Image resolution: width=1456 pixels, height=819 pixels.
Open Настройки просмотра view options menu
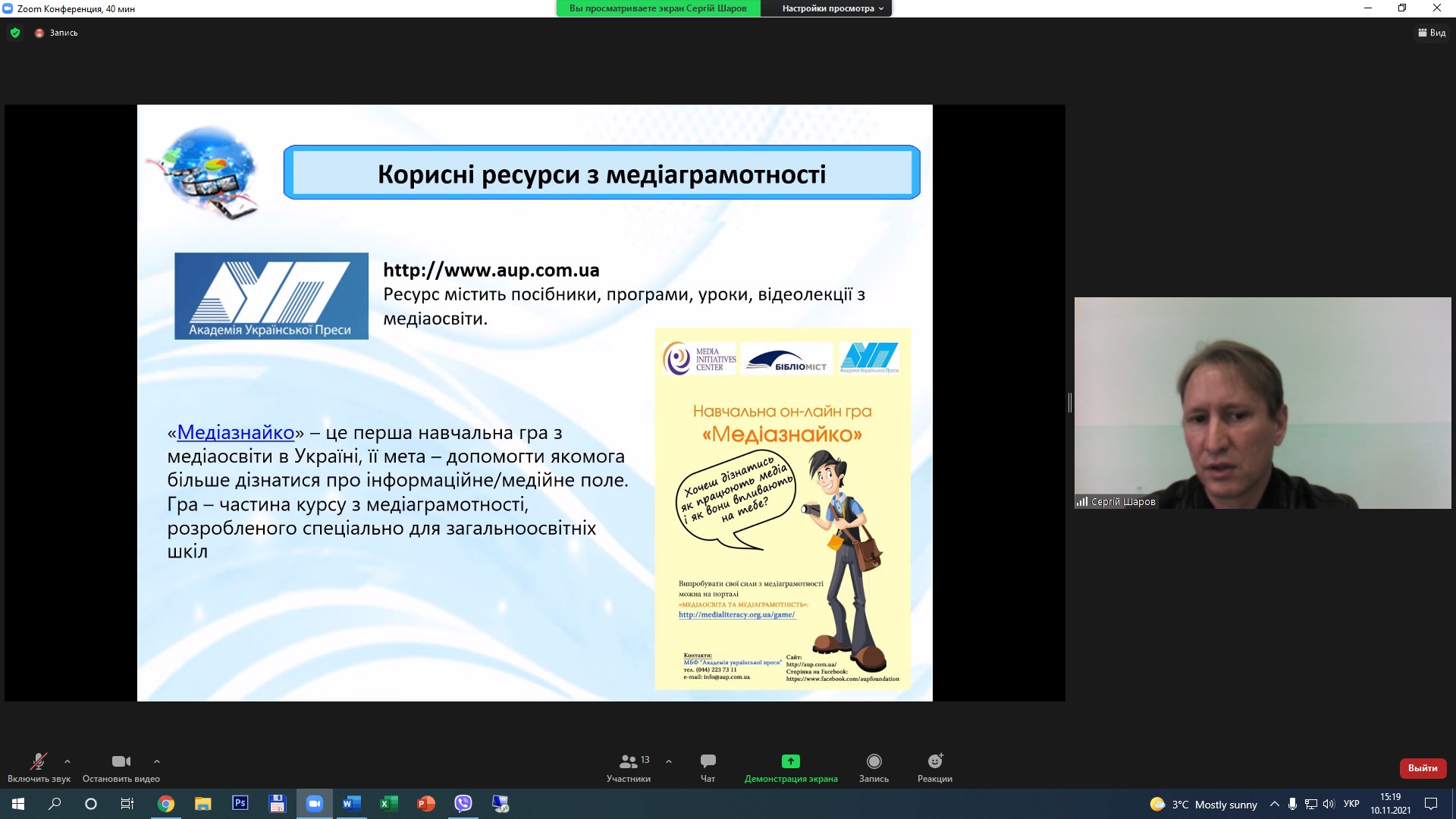click(832, 8)
